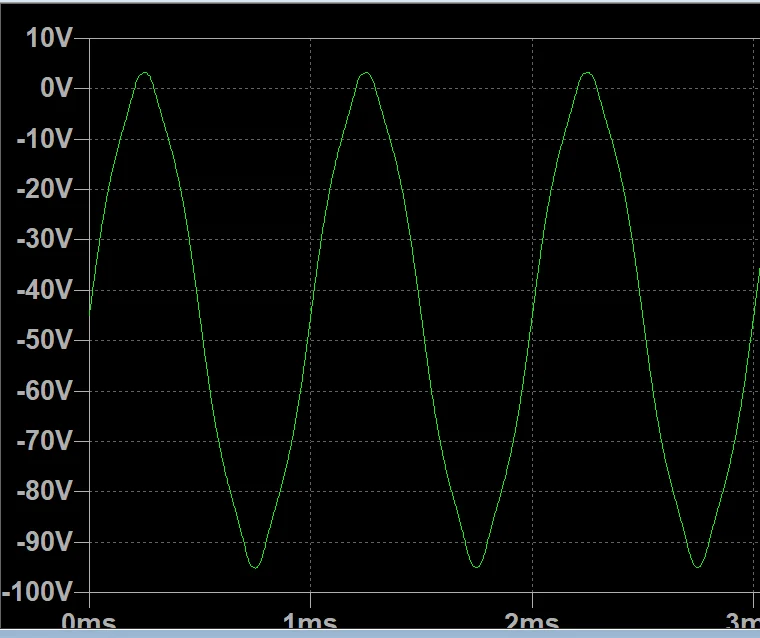Click the -20V vertical axis label
760x638 pixels.
45,189
